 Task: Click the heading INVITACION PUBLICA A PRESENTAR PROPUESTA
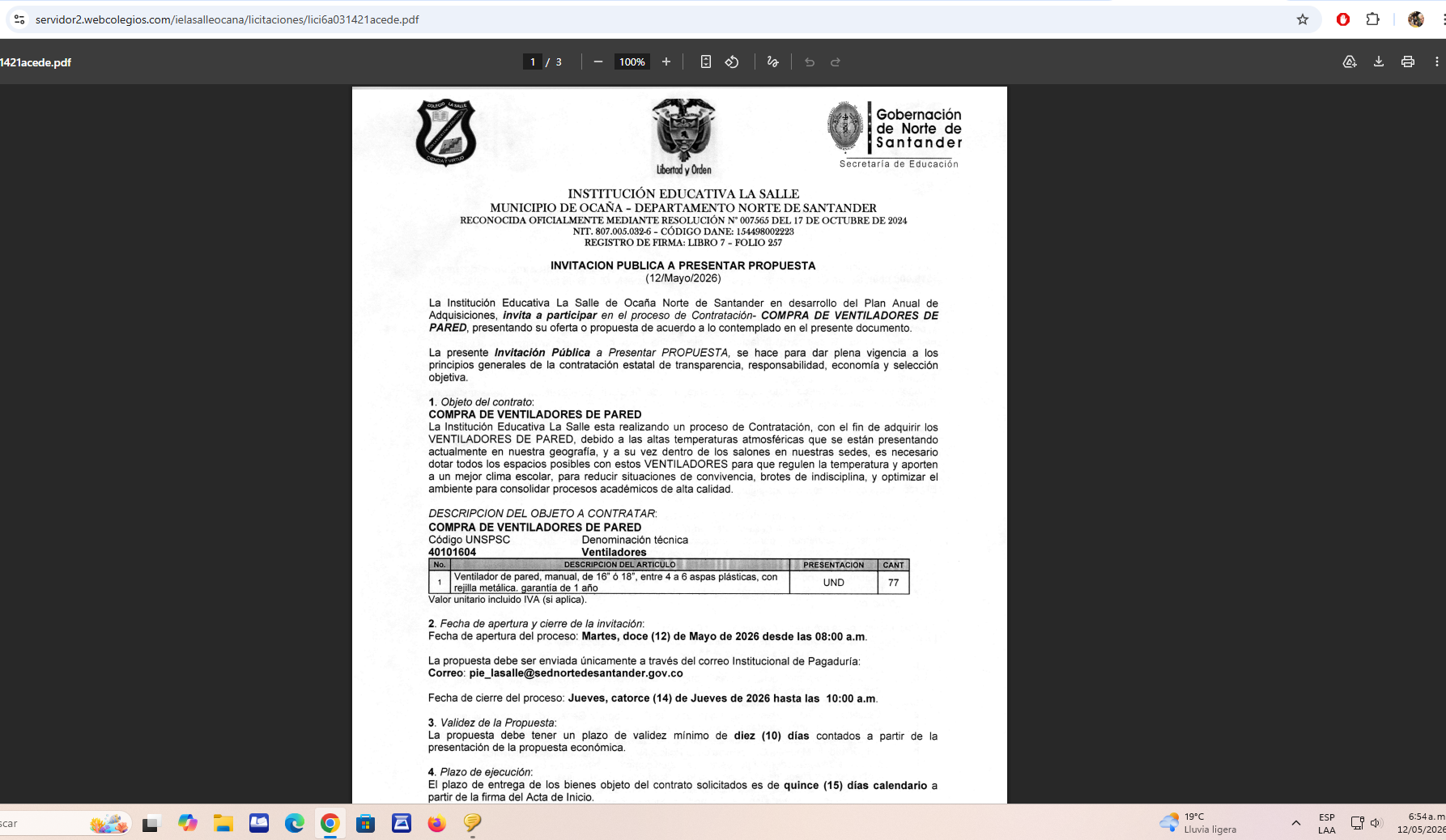point(683,265)
